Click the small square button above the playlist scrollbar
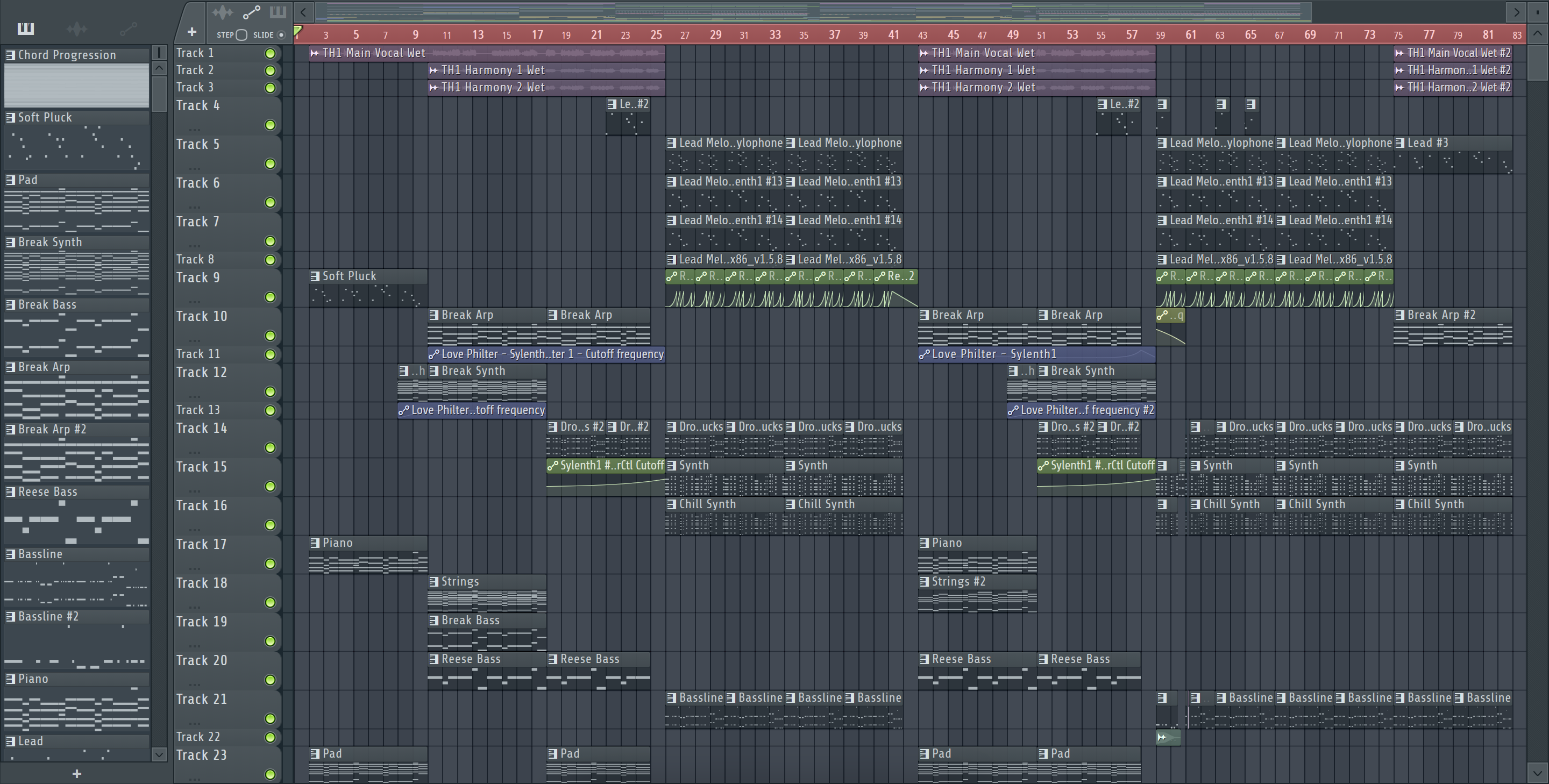 [x=1537, y=11]
